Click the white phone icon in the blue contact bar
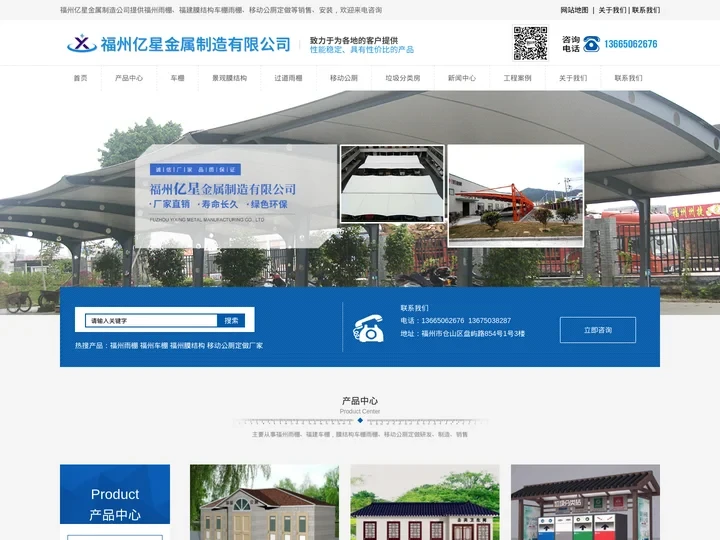Image resolution: width=720 pixels, height=540 pixels. coord(368,328)
